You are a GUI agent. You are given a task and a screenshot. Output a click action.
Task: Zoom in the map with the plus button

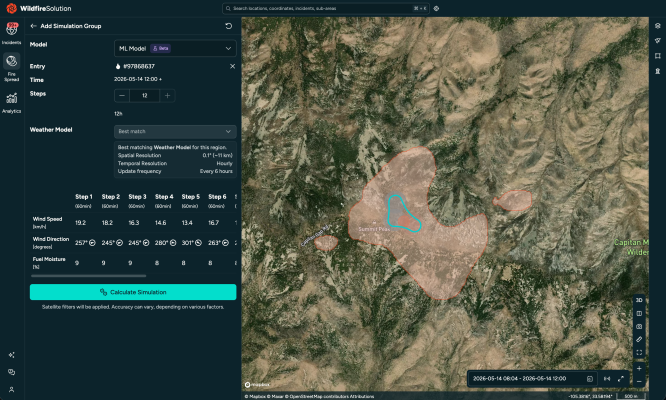pos(639,369)
